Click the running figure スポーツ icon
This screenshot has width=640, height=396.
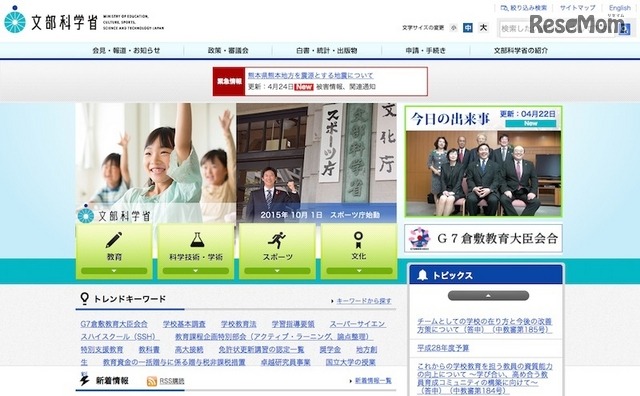click(277, 240)
